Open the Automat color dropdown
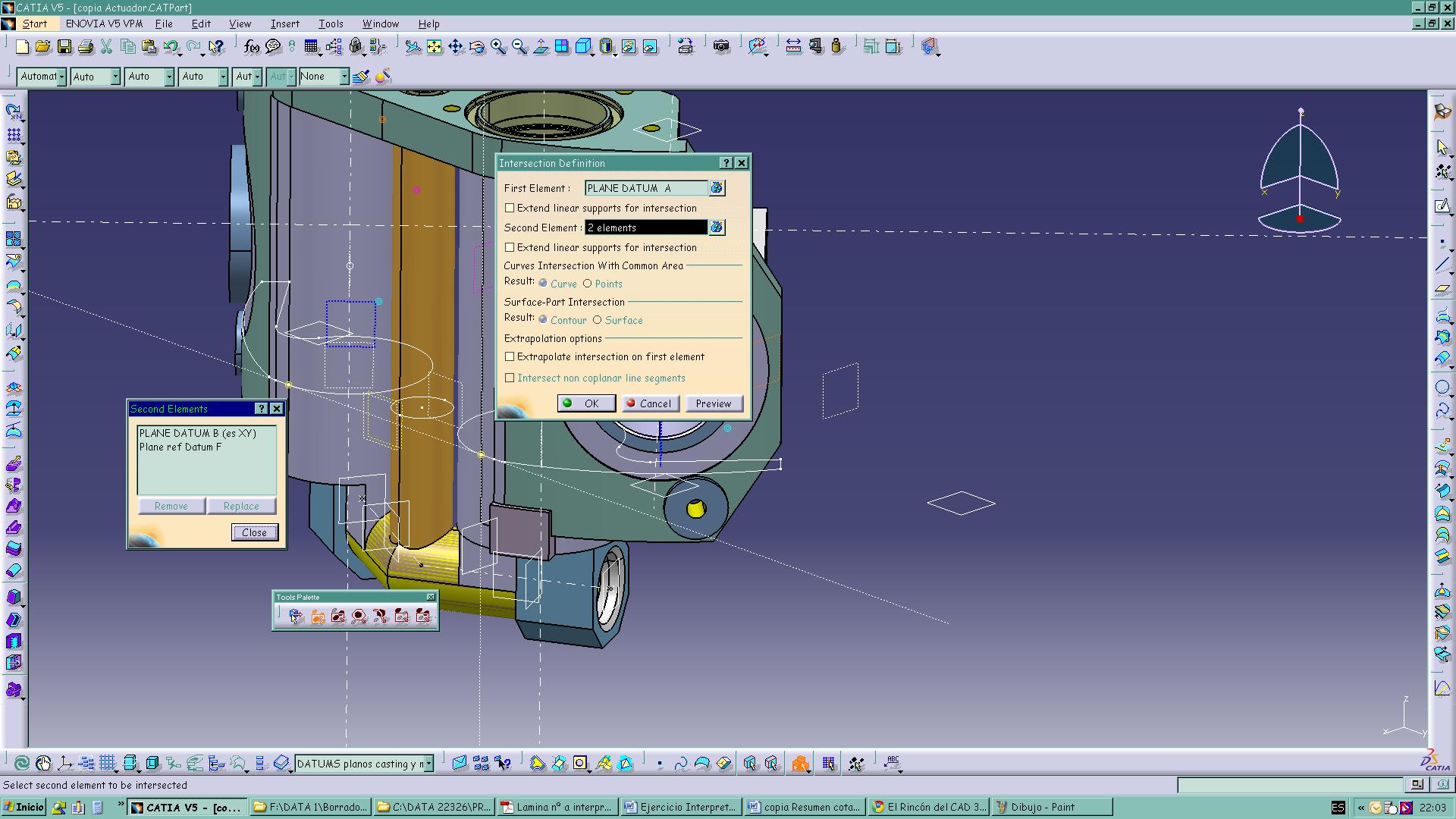The height and width of the screenshot is (819, 1456). pos(61,77)
